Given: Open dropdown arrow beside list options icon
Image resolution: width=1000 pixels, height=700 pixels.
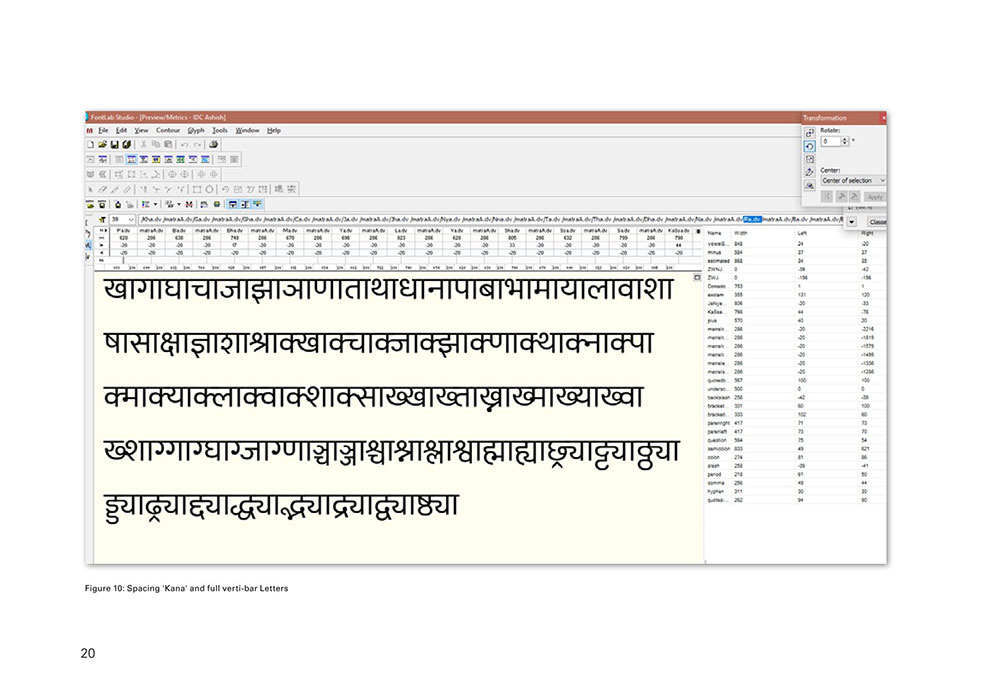Looking at the screenshot, I should click(x=156, y=205).
